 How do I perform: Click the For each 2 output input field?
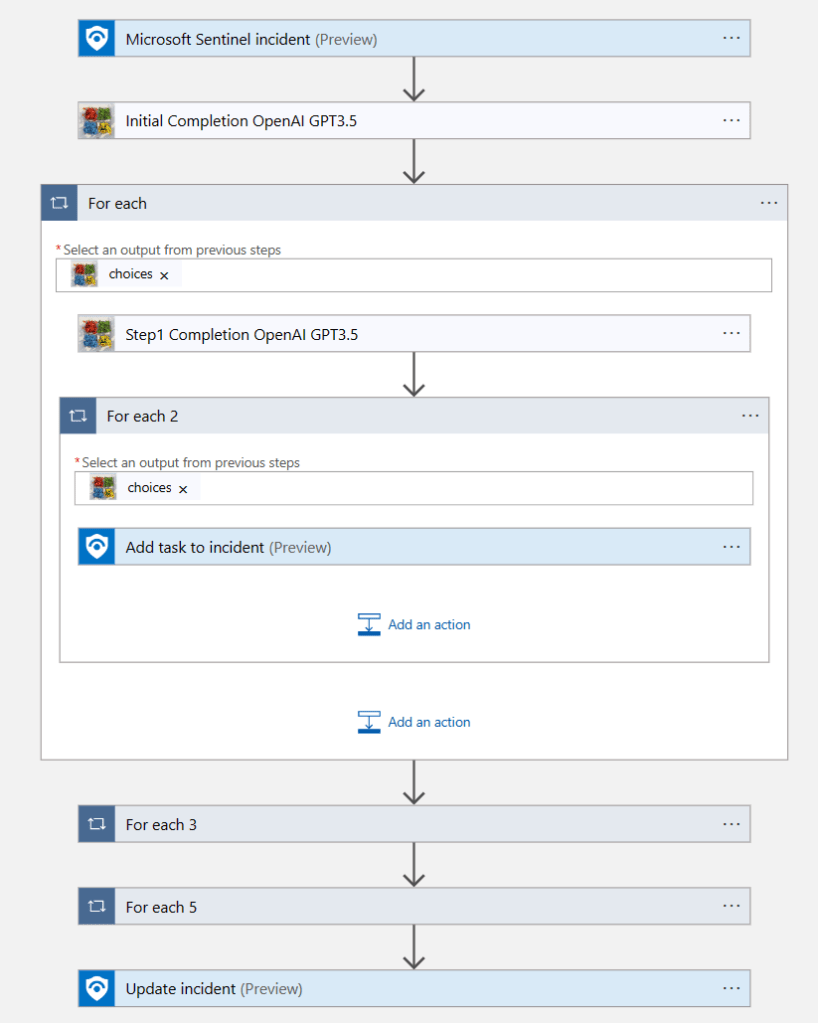tap(470, 488)
